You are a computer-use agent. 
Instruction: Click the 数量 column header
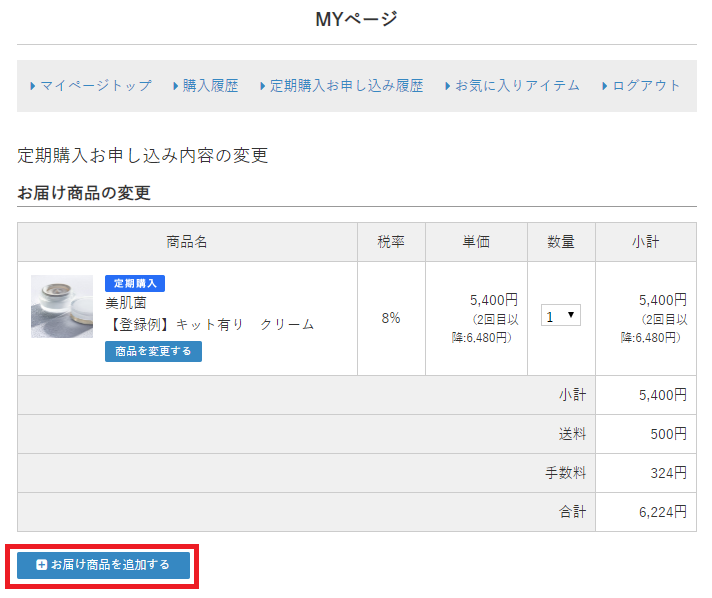coord(561,242)
